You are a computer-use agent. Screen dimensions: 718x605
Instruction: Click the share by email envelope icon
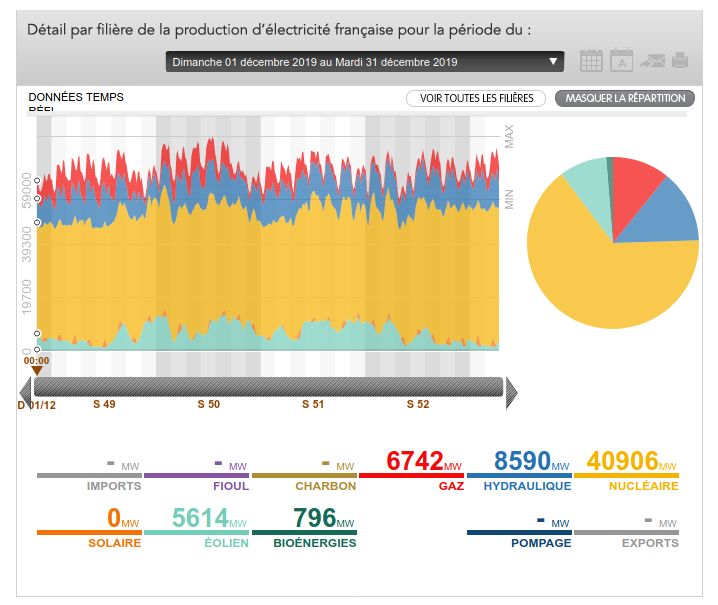[x=652, y=61]
